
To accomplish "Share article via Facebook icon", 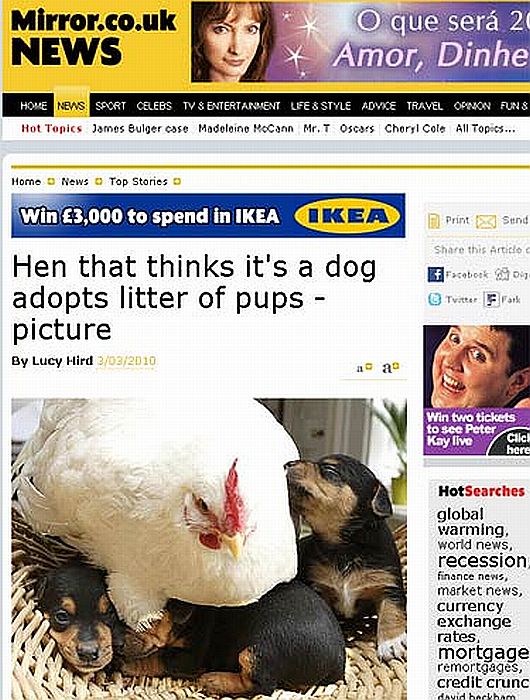I will tap(435, 275).
